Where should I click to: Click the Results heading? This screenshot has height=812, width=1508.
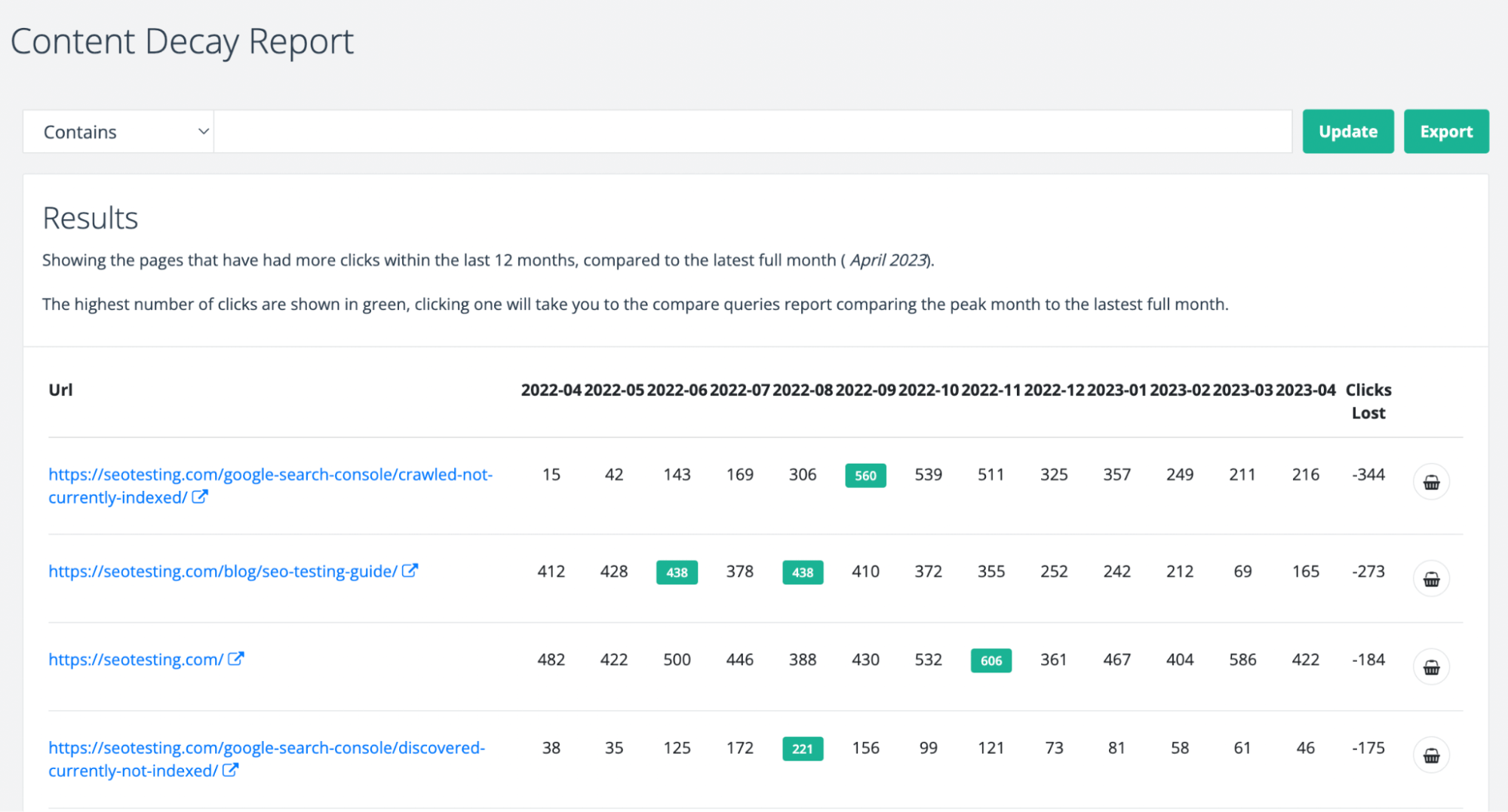(x=90, y=218)
